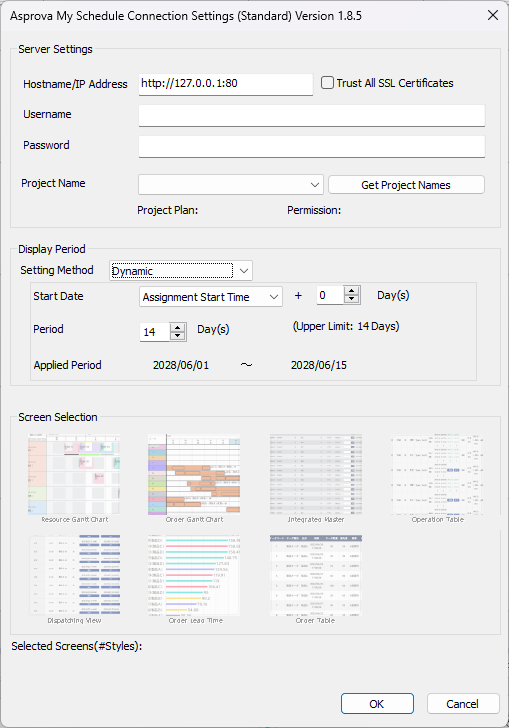
Task: Click into the Username input field
Action: click(x=312, y=115)
